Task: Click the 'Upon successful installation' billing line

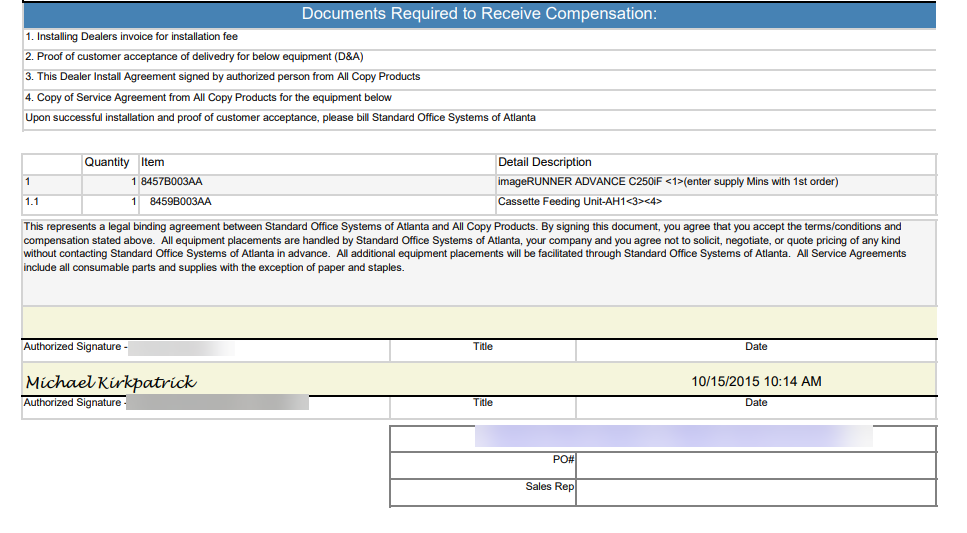Action: pyautogui.click(x=281, y=118)
